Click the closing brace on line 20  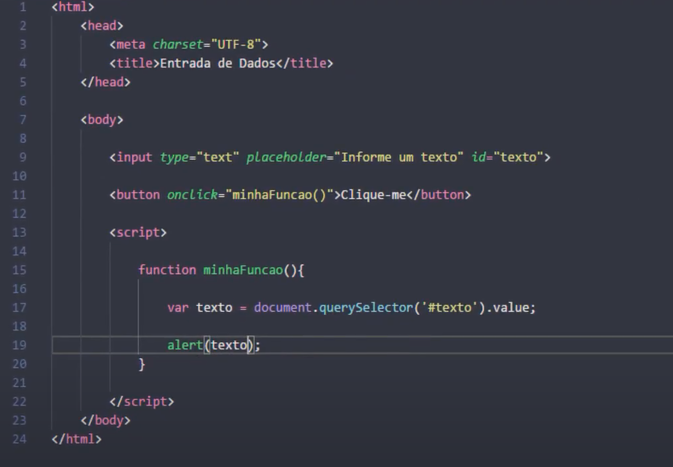click(142, 364)
